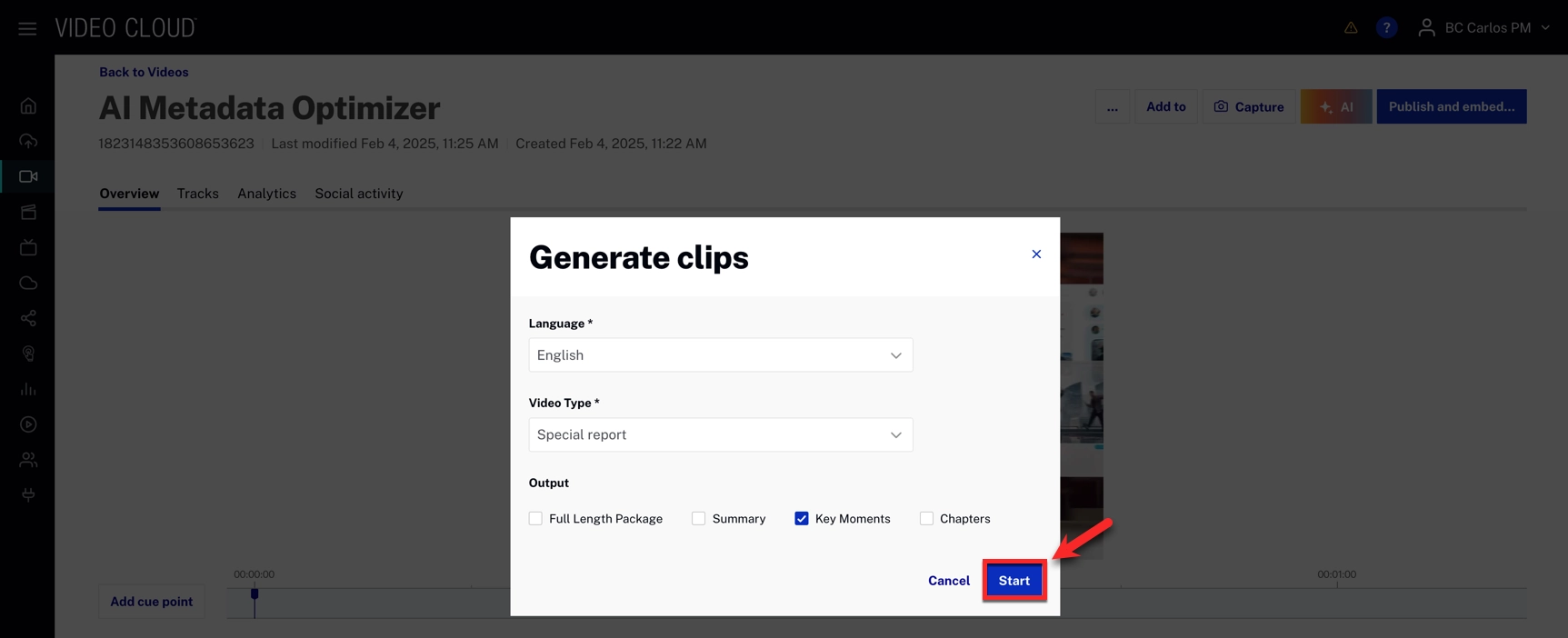The image size is (1568, 638).
Task: Click the Last modified Feb 4, 2025 text
Action: (385, 144)
